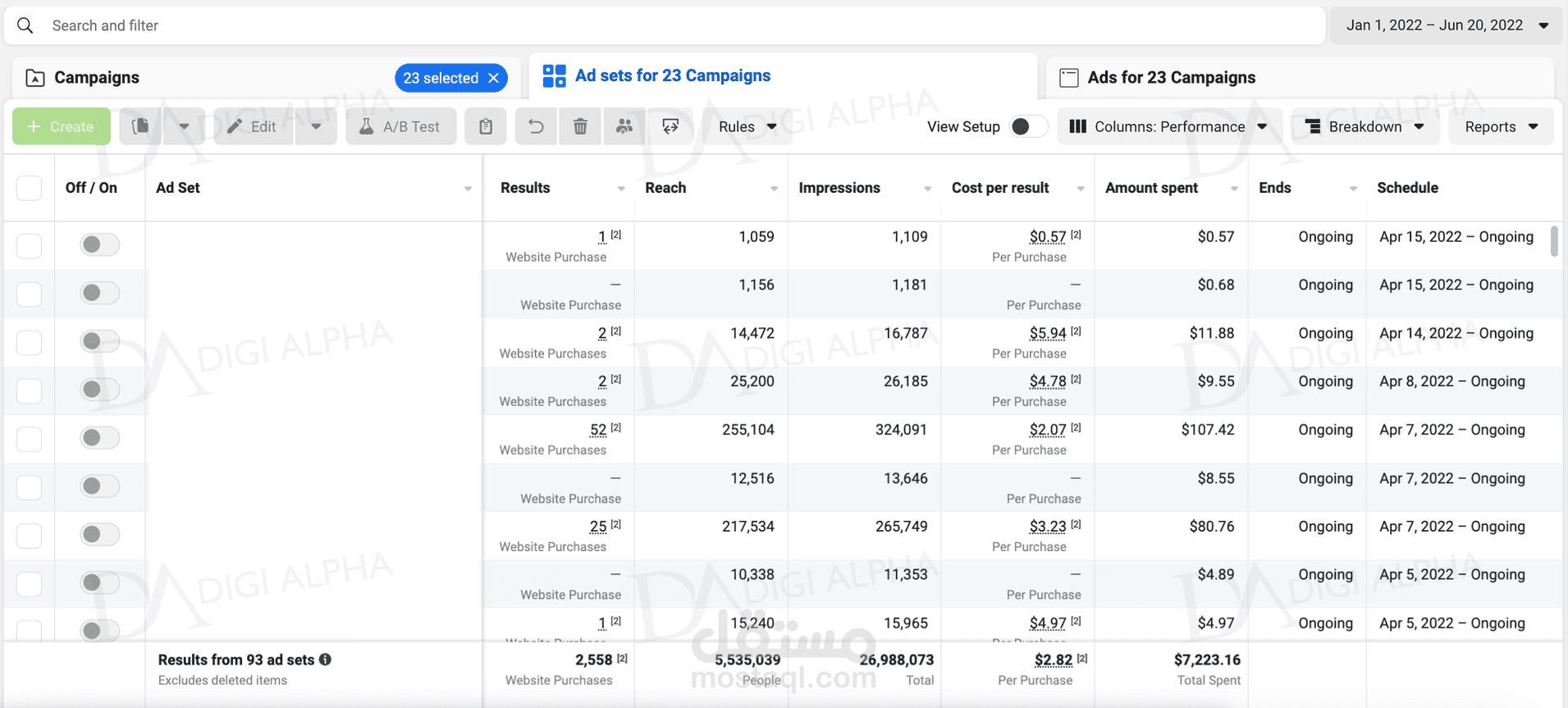Click the export/share comment icon
The width and height of the screenshot is (1568, 708).
[x=670, y=126]
